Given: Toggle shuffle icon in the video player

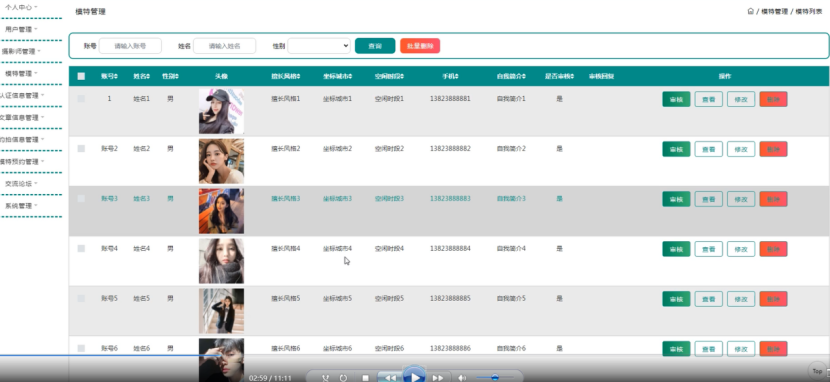Looking at the screenshot, I should [x=325, y=378].
